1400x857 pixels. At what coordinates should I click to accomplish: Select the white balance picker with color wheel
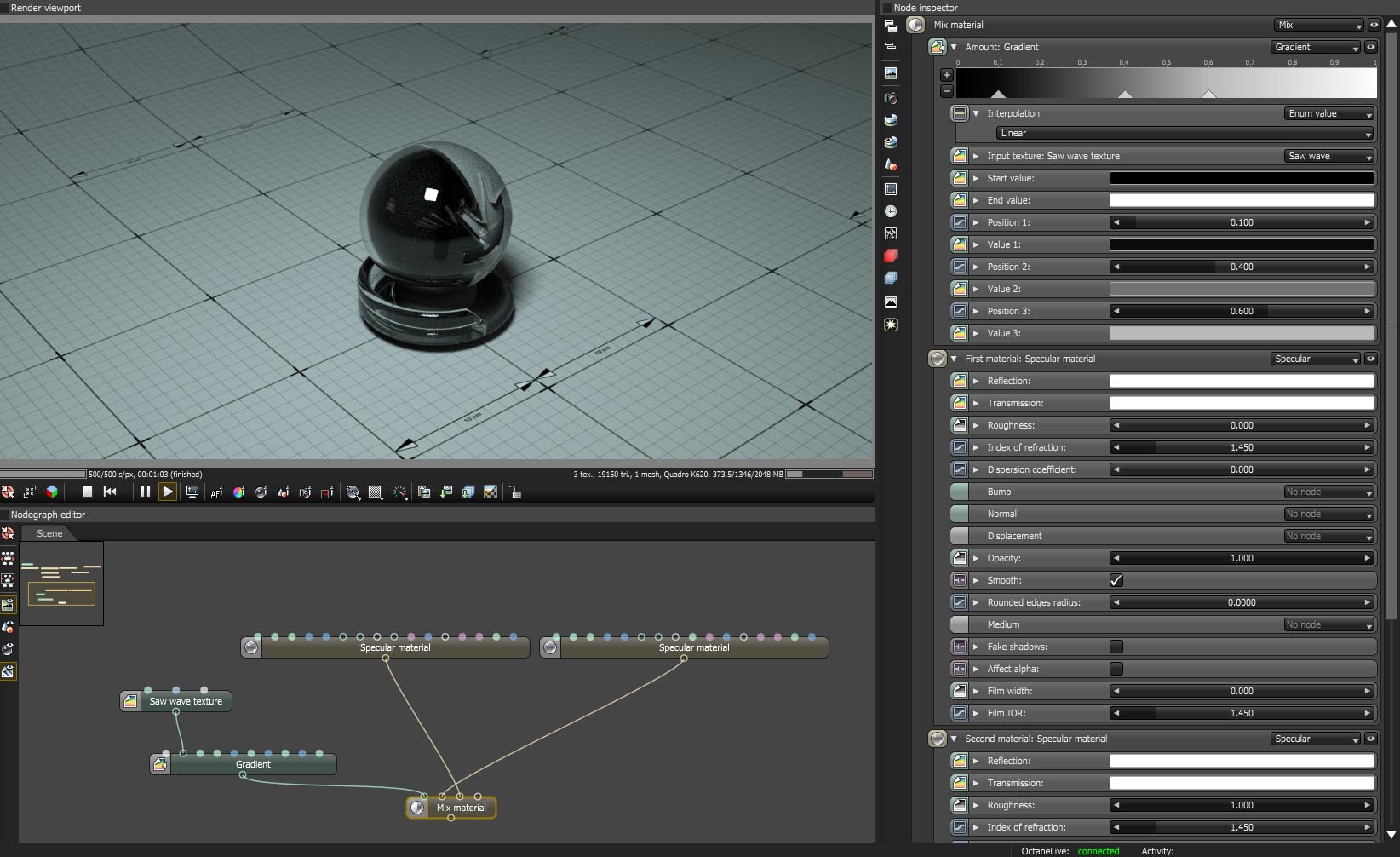238,492
